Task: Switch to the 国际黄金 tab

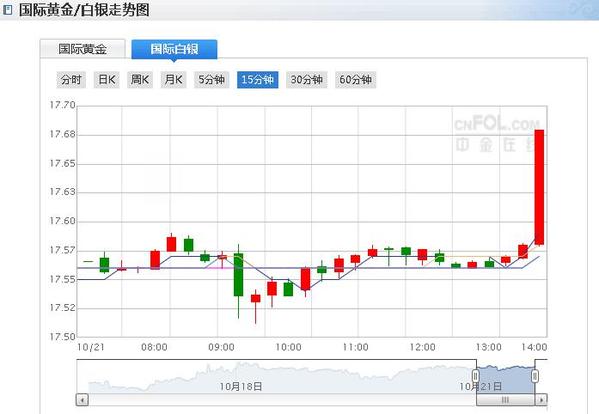Action: tap(83, 49)
